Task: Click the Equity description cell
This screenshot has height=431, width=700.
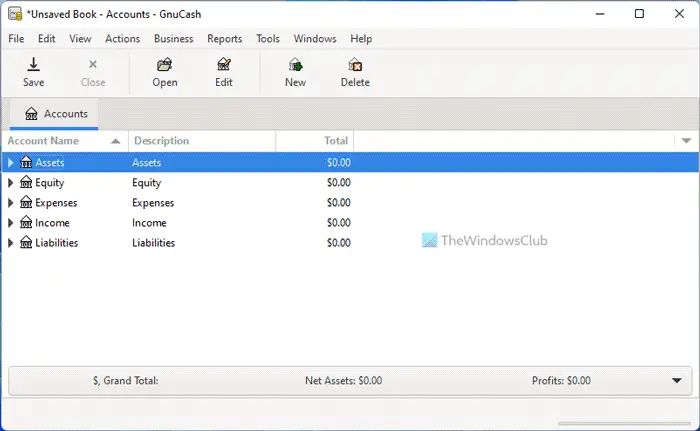Action: [146, 183]
